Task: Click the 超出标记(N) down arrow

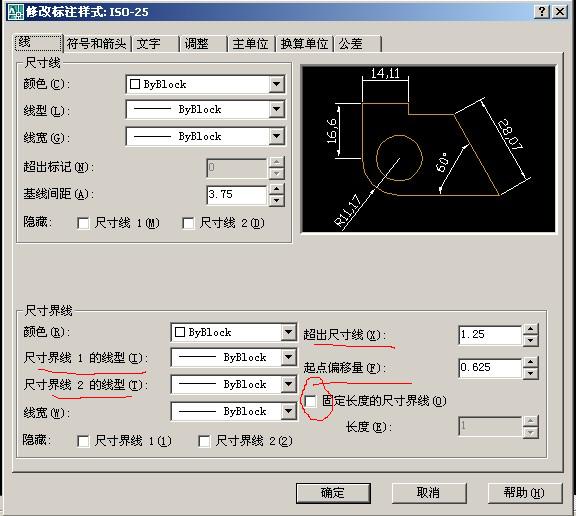Action: [277, 173]
